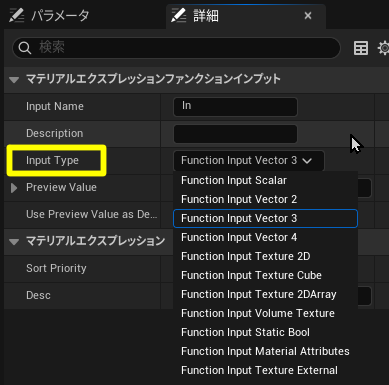Open the details settings gear icon
The width and height of the screenshot is (389, 385).
(383, 48)
